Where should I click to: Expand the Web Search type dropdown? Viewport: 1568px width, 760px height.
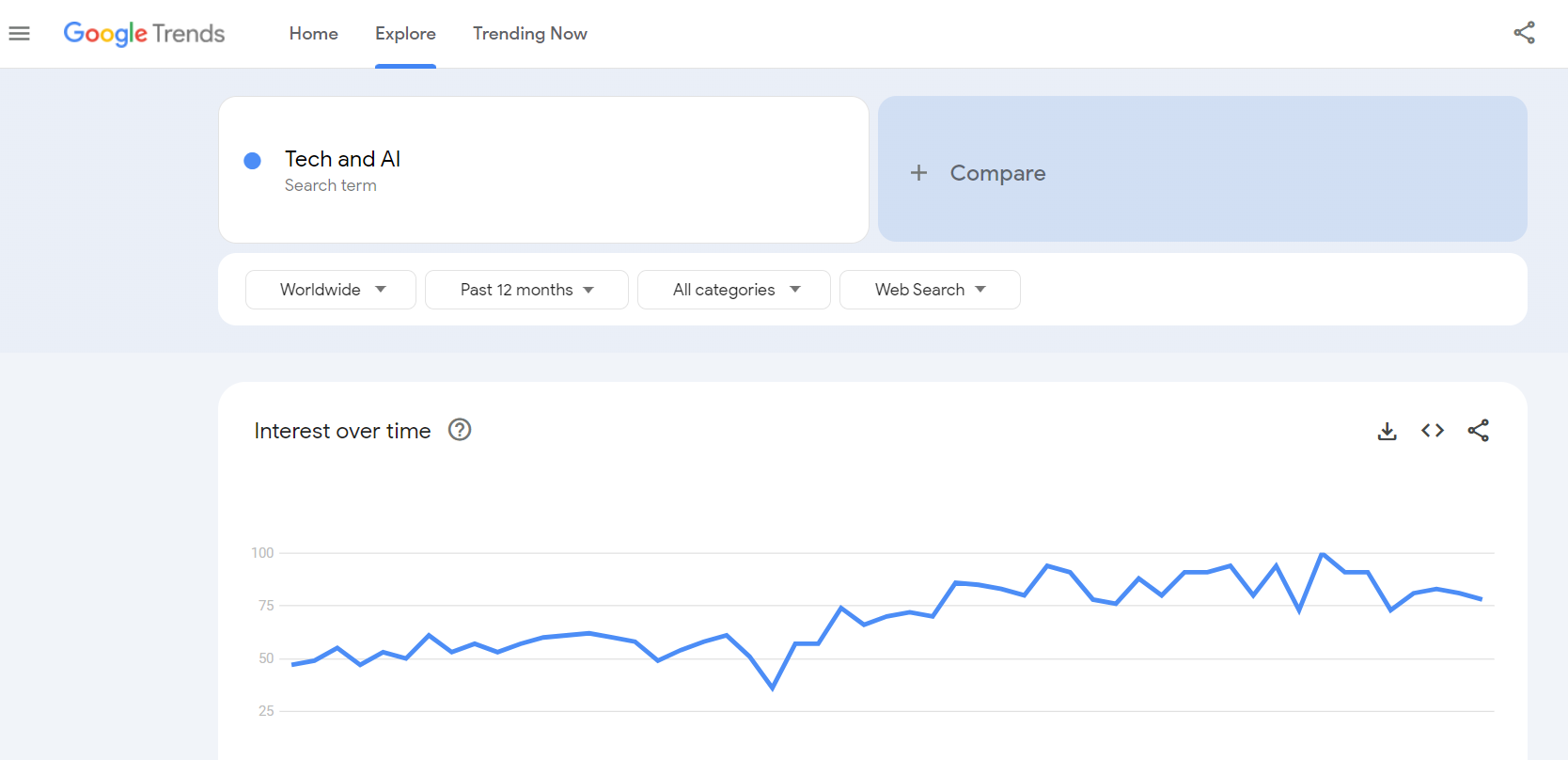(x=930, y=290)
